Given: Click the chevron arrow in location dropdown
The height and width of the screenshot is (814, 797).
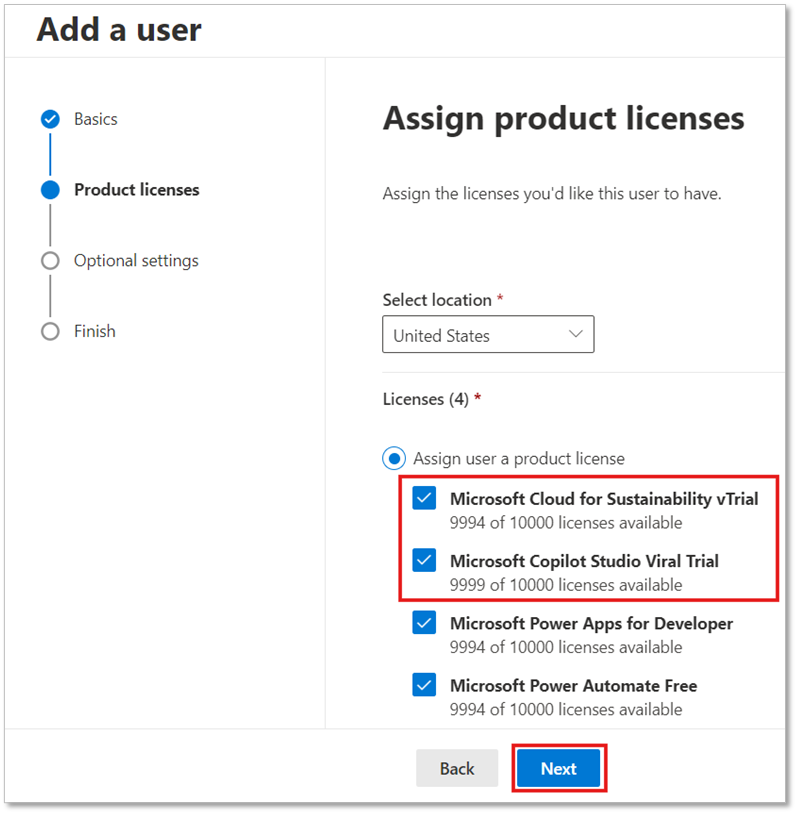Looking at the screenshot, I should [x=575, y=334].
